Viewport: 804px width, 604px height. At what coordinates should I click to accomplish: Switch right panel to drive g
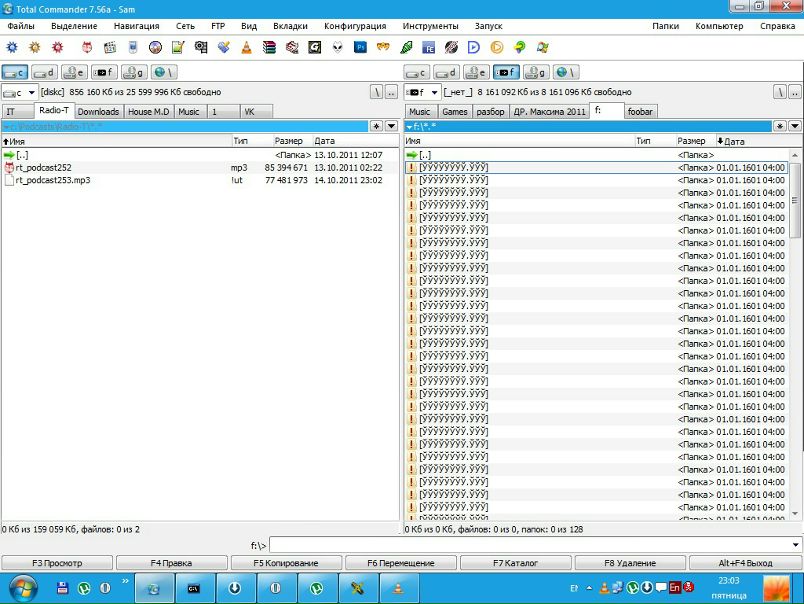pyautogui.click(x=536, y=72)
